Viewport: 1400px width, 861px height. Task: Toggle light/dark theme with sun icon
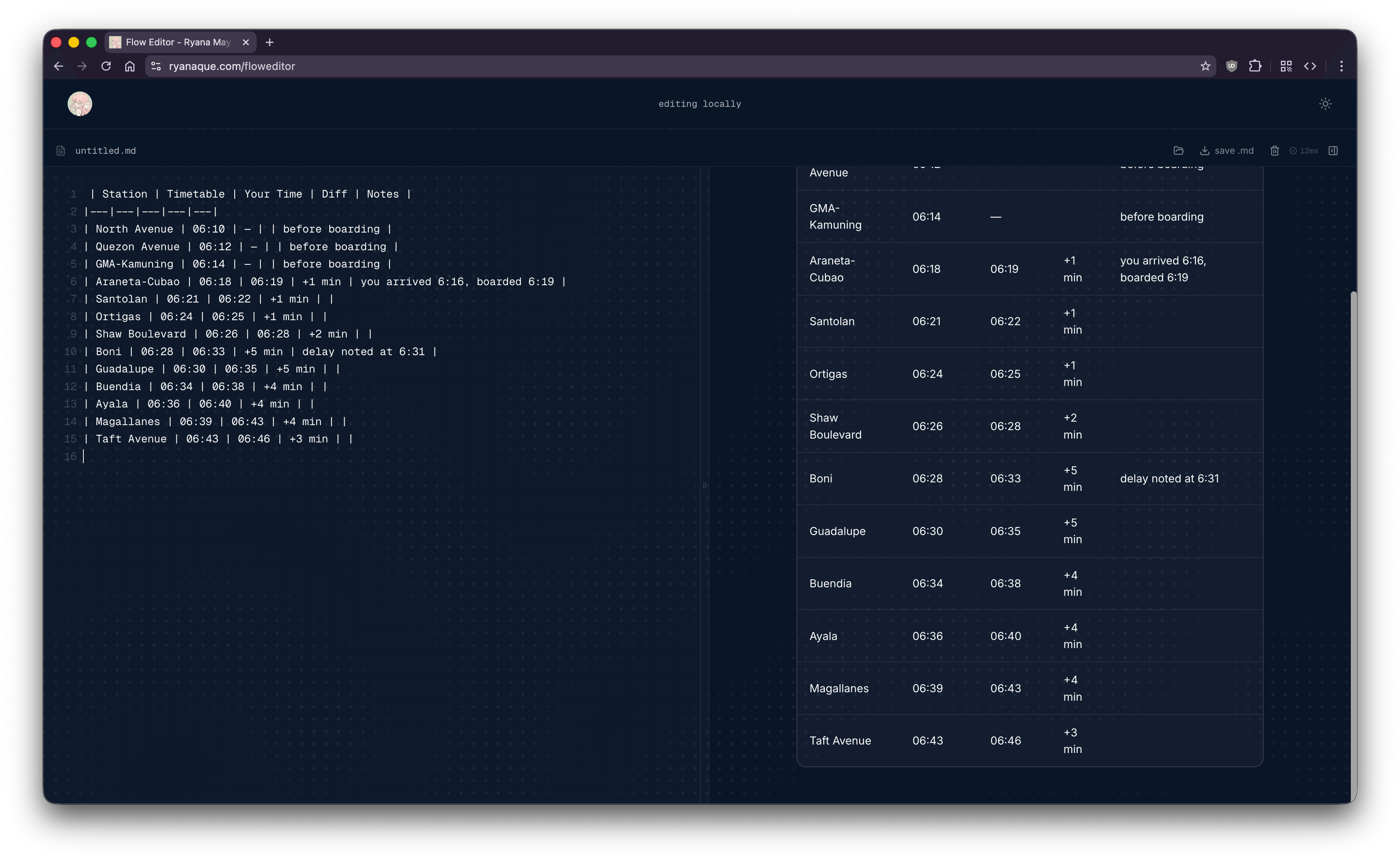(1325, 104)
